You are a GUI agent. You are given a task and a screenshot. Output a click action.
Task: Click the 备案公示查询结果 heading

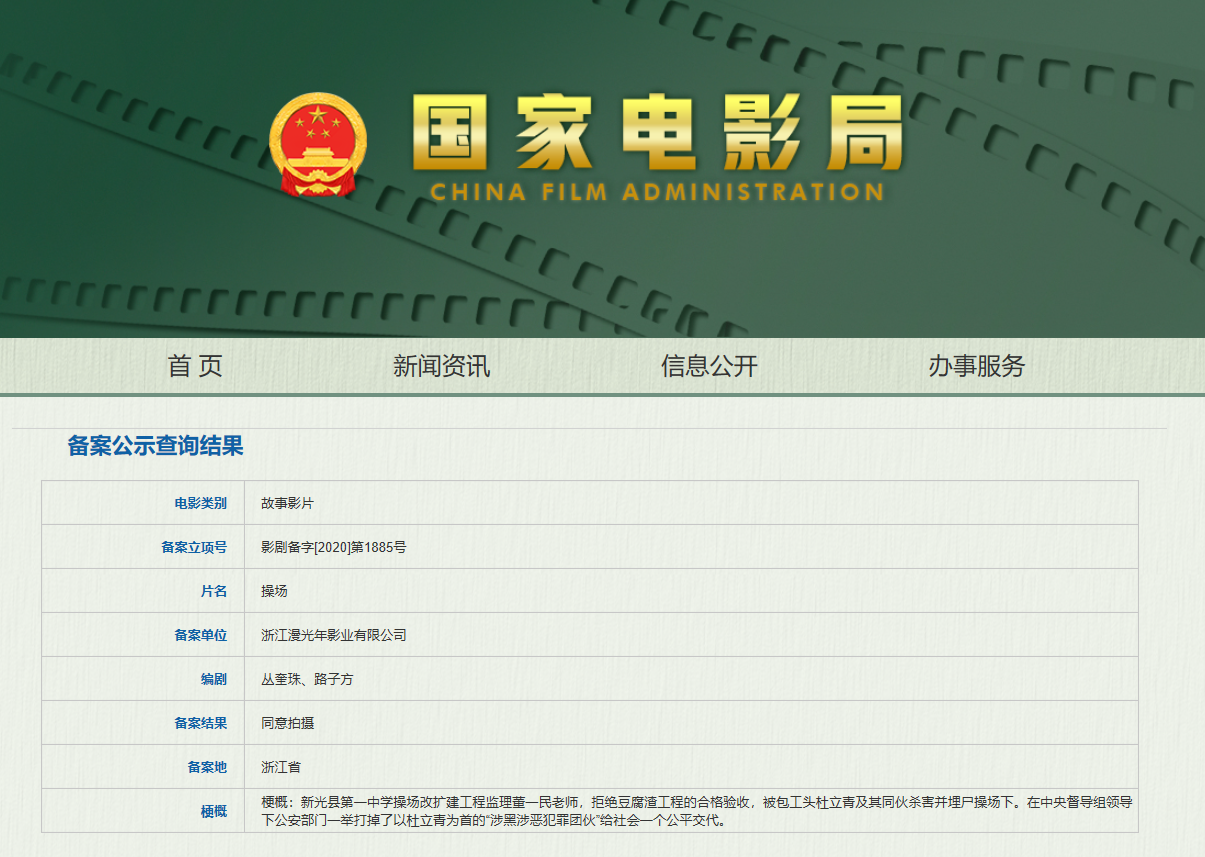coord(156,446)
